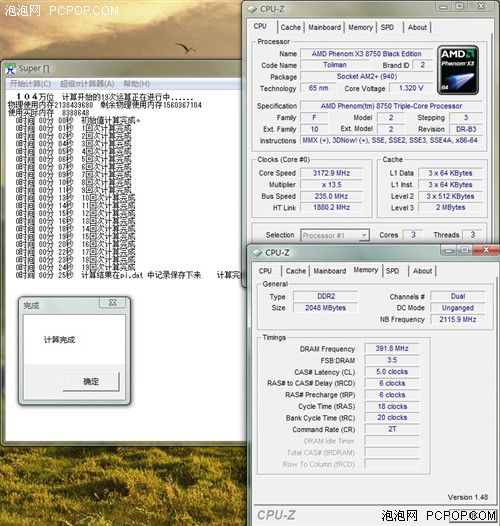Screen dimensions: 500x526
Task: Click the Version 1.48 label
Action: pos(468,497)
